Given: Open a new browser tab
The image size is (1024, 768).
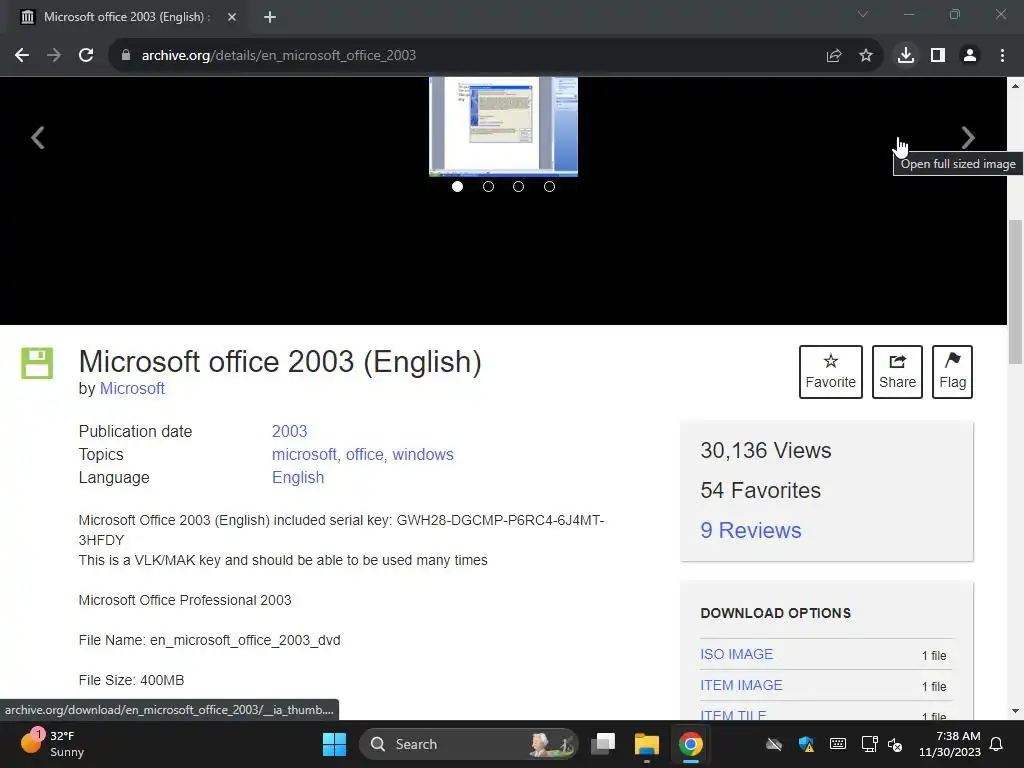Looking at the screenshot, I should pos(270,18).
